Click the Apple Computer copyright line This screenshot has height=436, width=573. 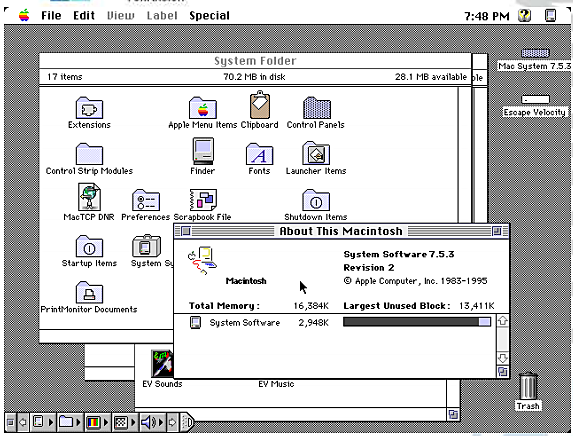(415, 281)
